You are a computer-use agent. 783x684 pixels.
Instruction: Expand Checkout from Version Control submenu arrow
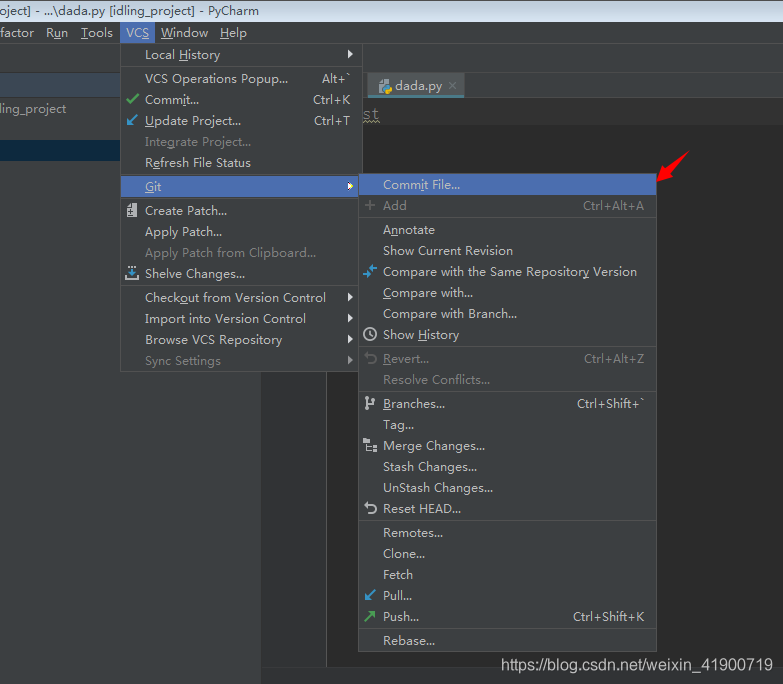pyautogui.click(x=350, y=297)
